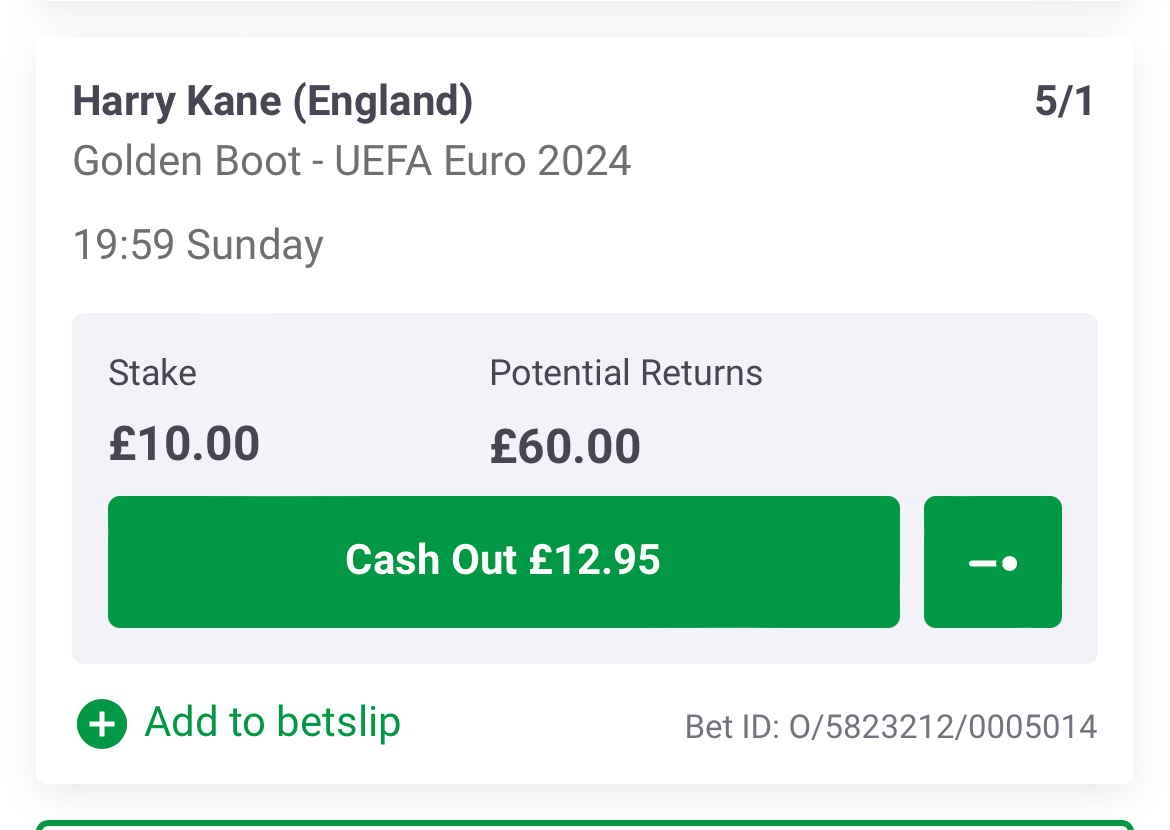Tap the word Cash Out on the green button
The image size is (1170, 830).
coord(431,560)
